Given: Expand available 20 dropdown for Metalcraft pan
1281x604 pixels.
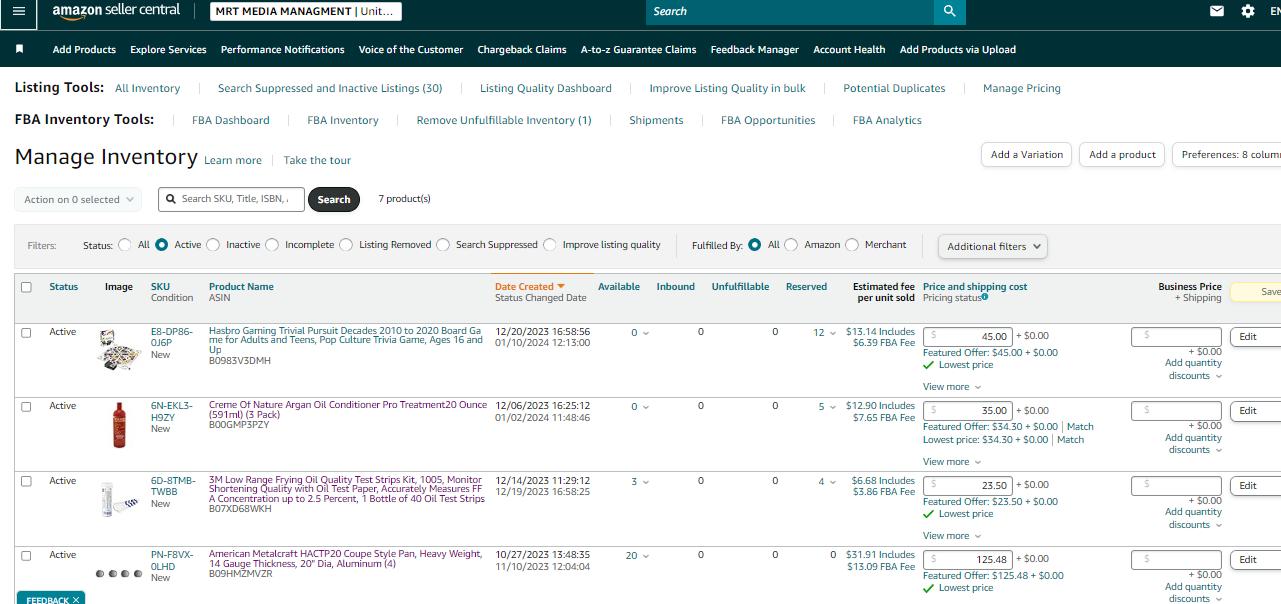Looking at the screenshot, I should click(638, 556).
